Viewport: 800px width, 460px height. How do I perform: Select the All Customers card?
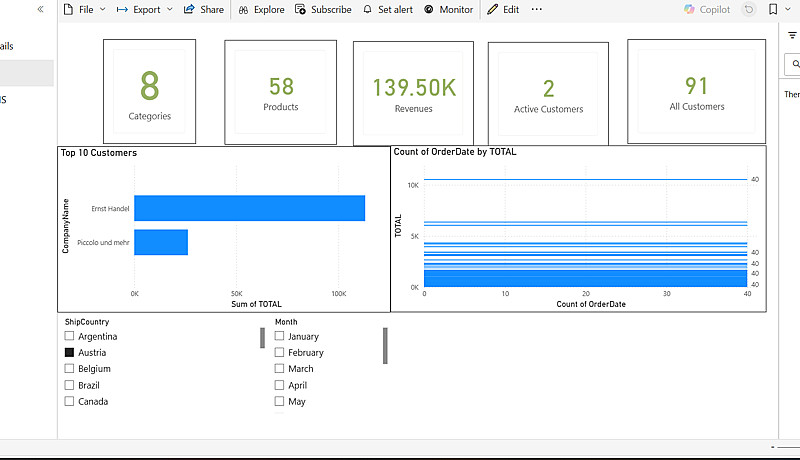tap(696, 91)
